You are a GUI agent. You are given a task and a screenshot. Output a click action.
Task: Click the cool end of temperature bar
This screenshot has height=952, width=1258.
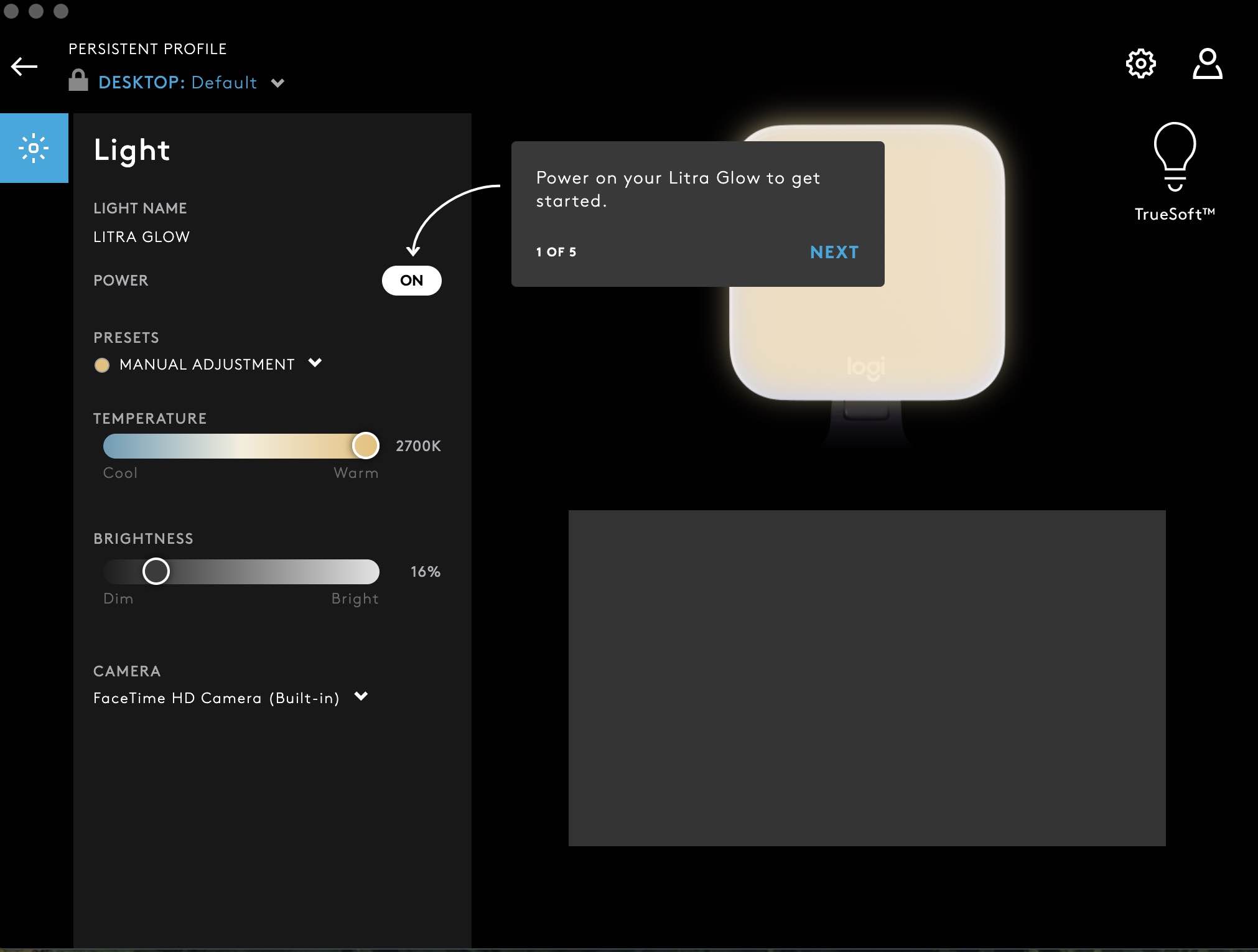pyautogui.click(x=115, y=446)
